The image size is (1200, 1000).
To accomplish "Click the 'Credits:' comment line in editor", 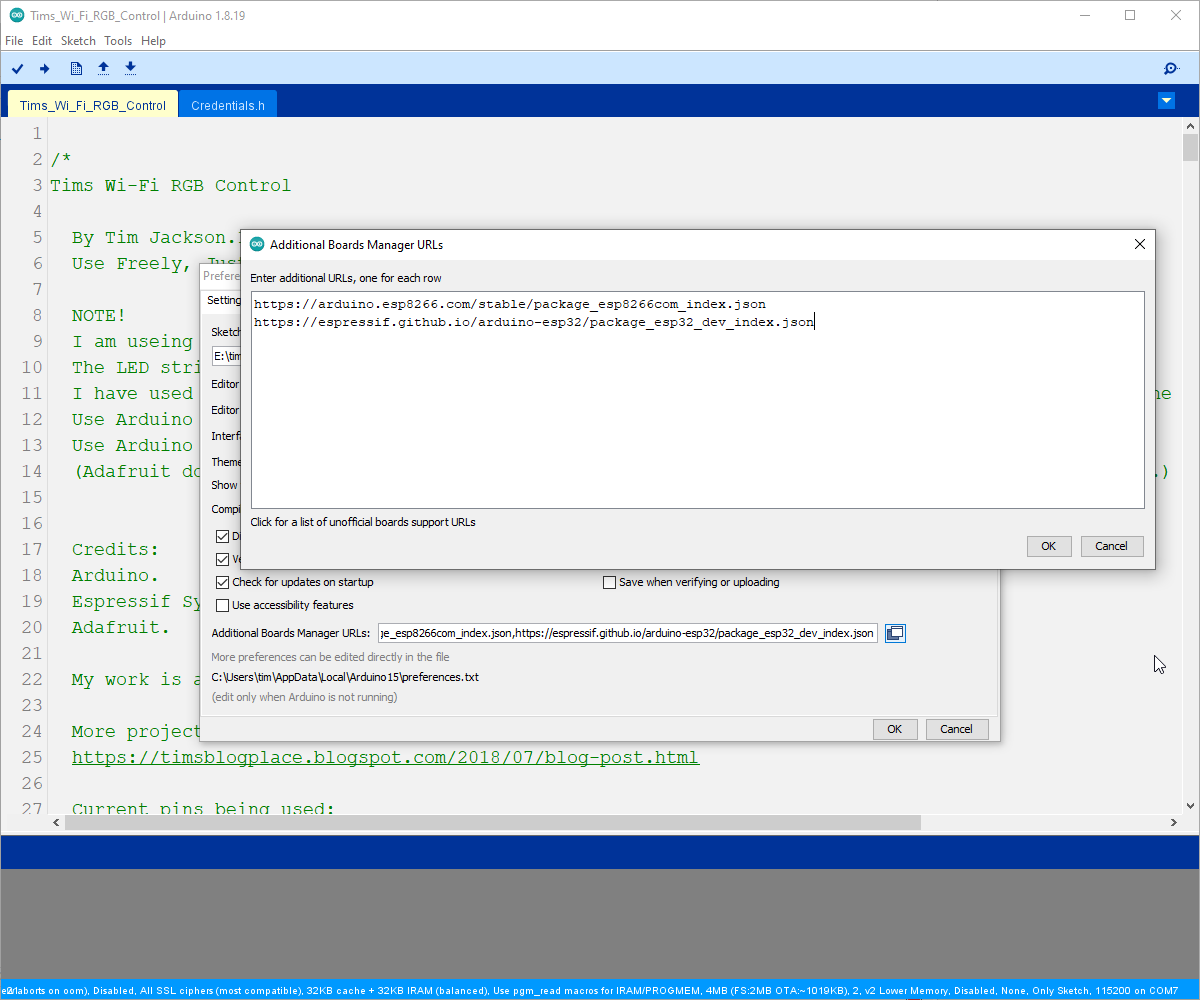I will (x=115, y=549).
